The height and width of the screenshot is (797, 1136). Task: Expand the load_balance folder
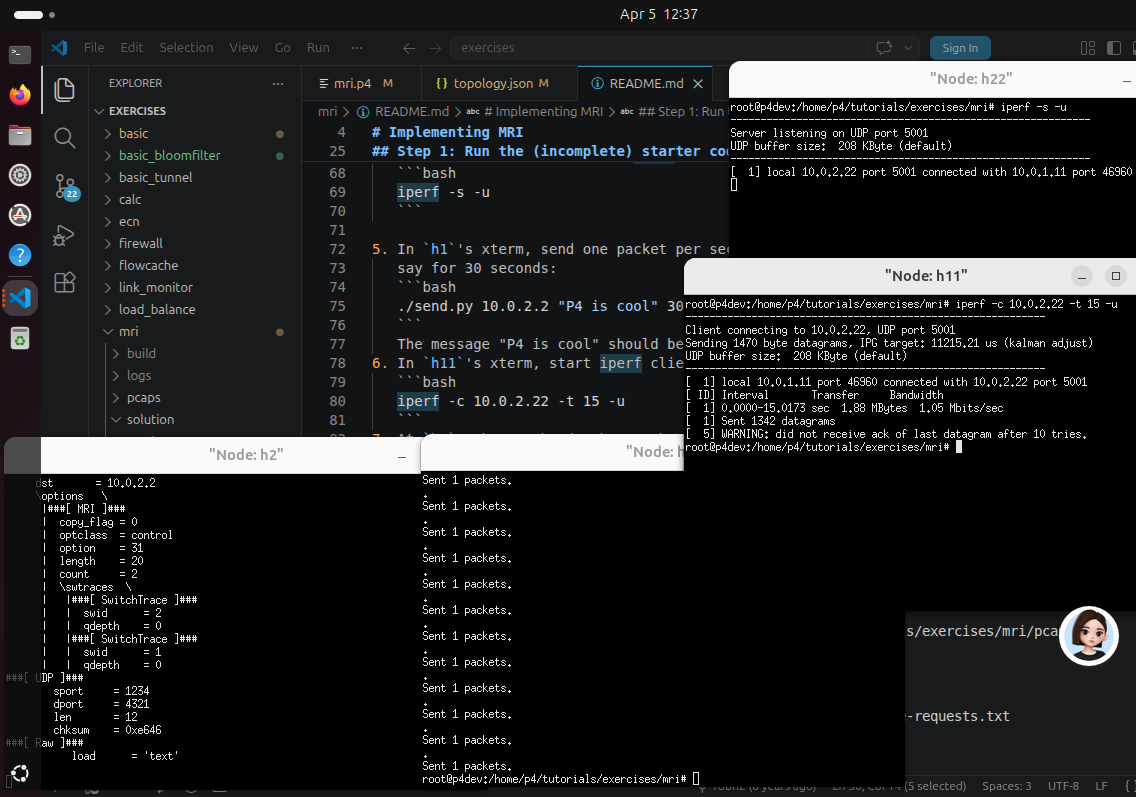coord(196,309)
